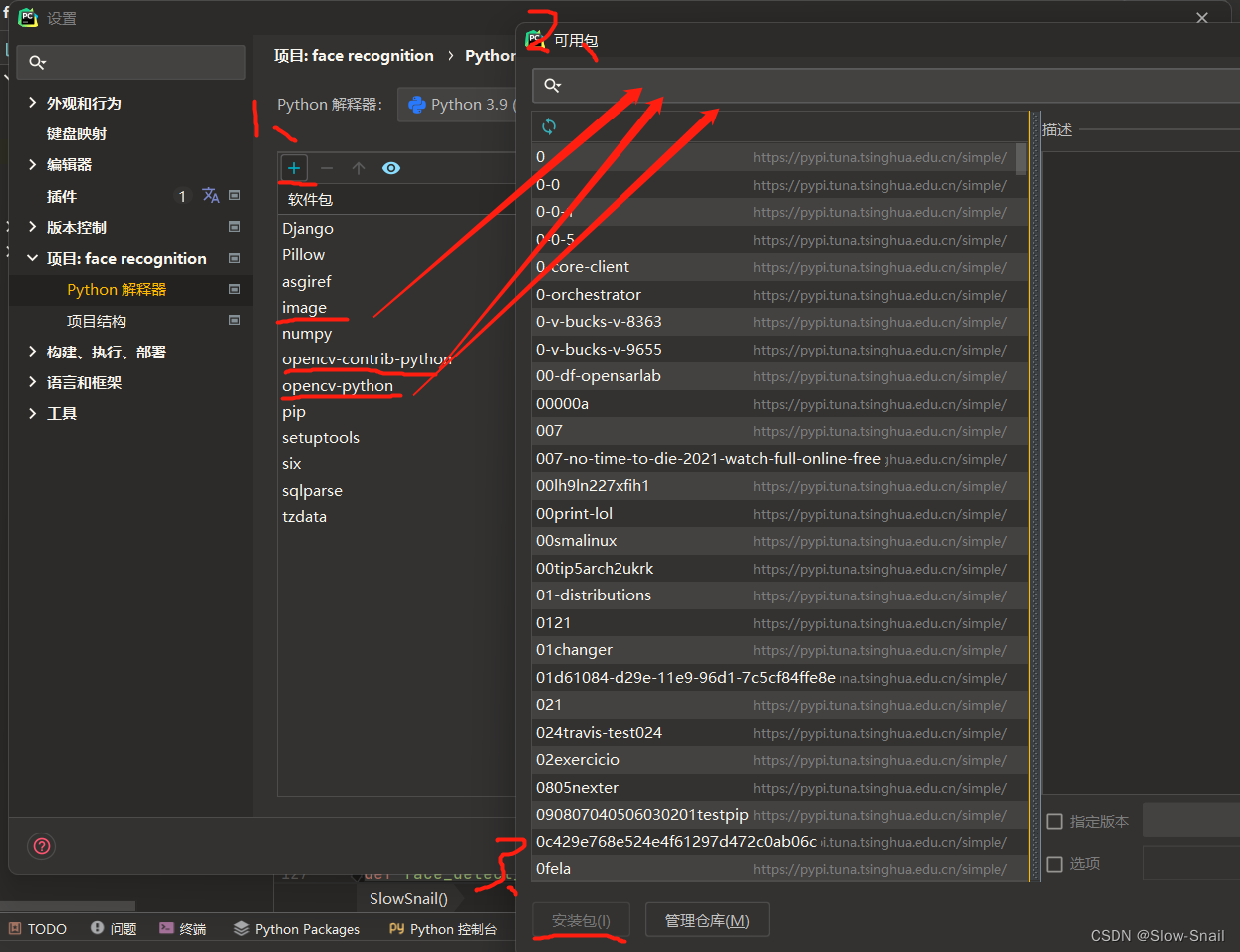Click the translate icon beside 插件
Viewport: 1240px width, 952px height.
[211, 196]
